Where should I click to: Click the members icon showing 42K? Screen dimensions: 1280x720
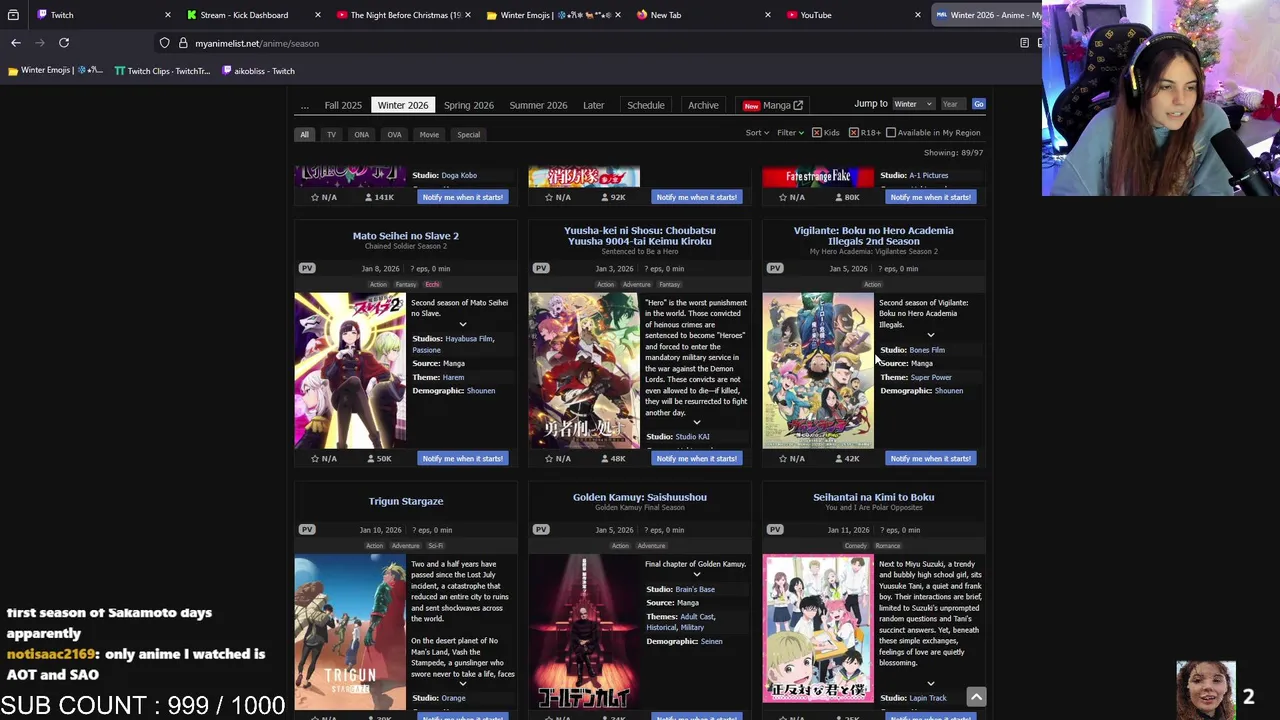click(x=839, y=458)
